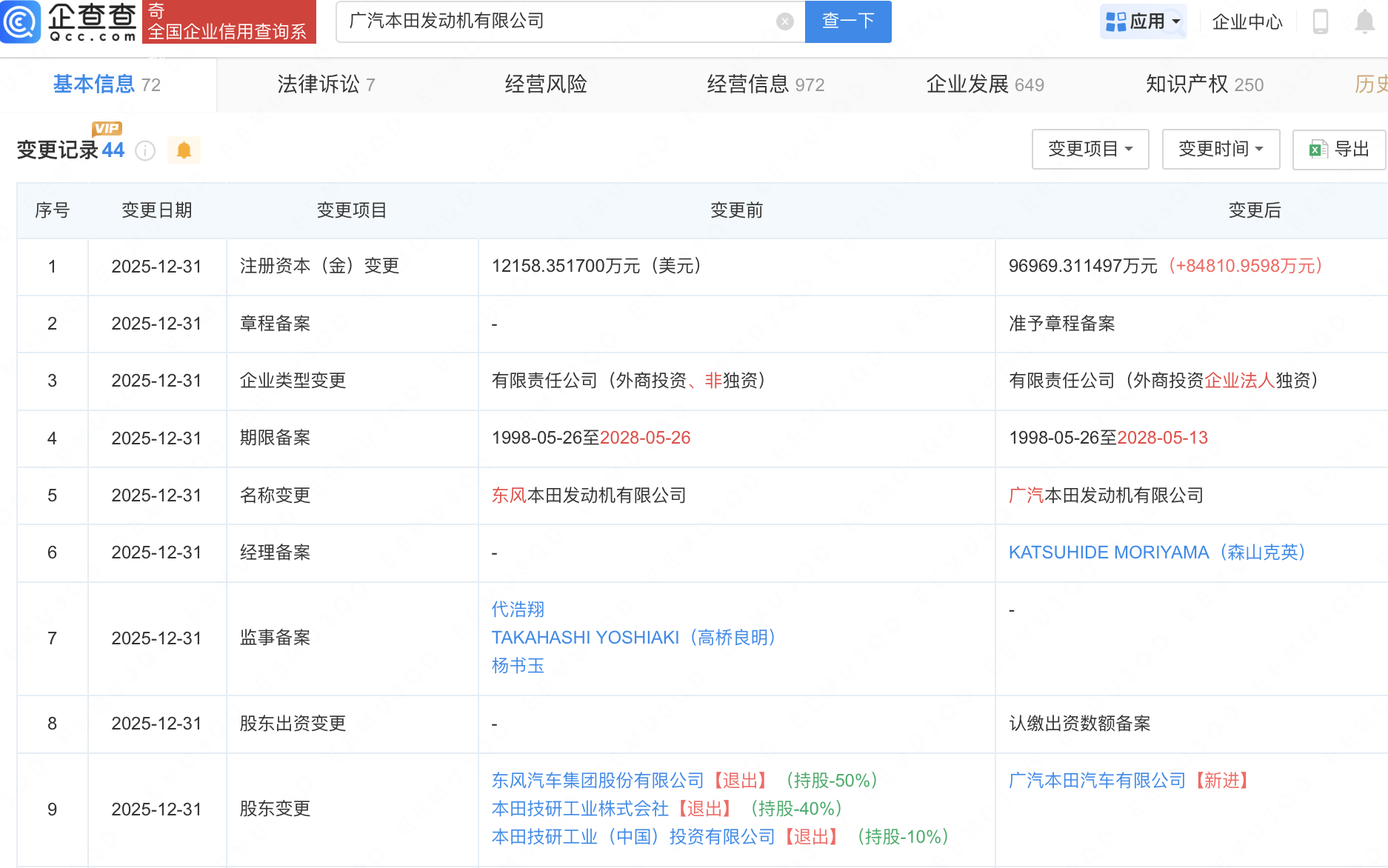Screen dimensions: 1388x868
Task: Open mobile app phone icon
Action: pyautogui.click(x=1320, y=21)
